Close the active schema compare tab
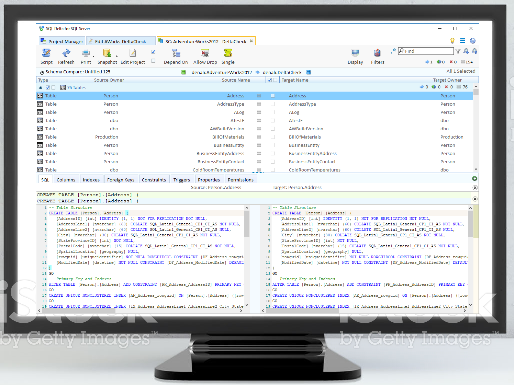 click(x=251, y=41)
